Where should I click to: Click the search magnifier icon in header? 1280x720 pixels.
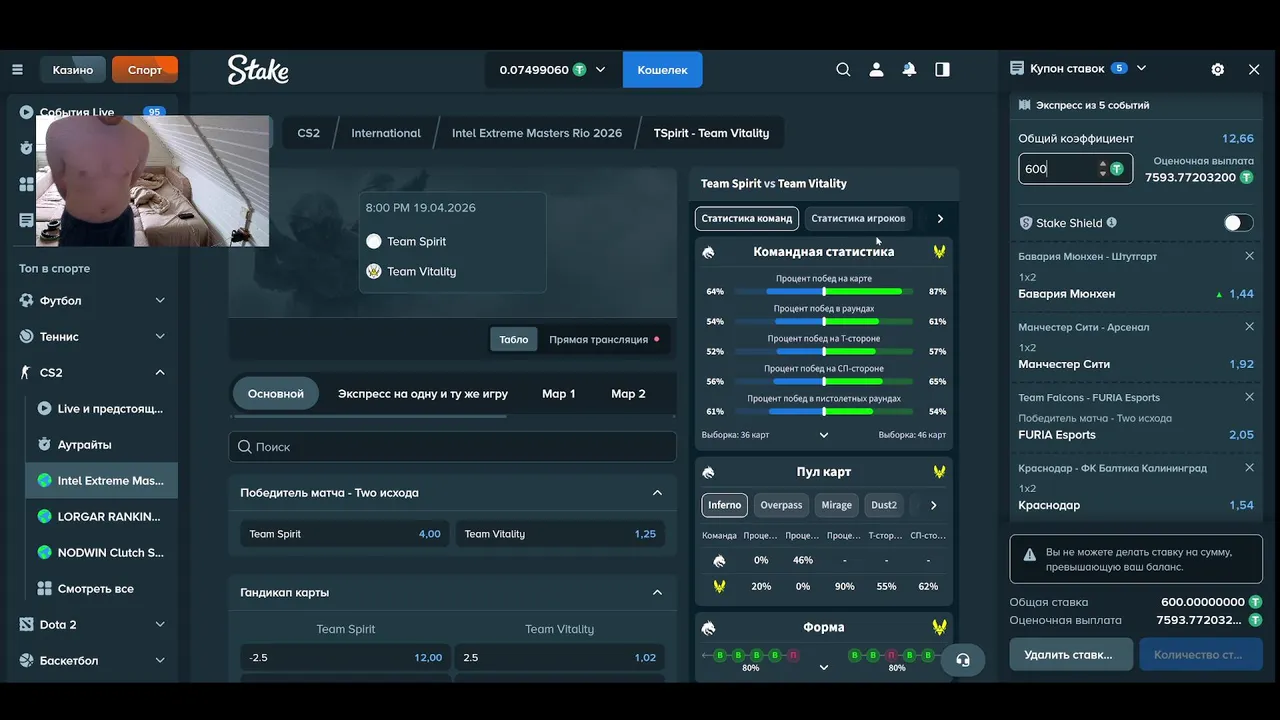coord(843,70)
